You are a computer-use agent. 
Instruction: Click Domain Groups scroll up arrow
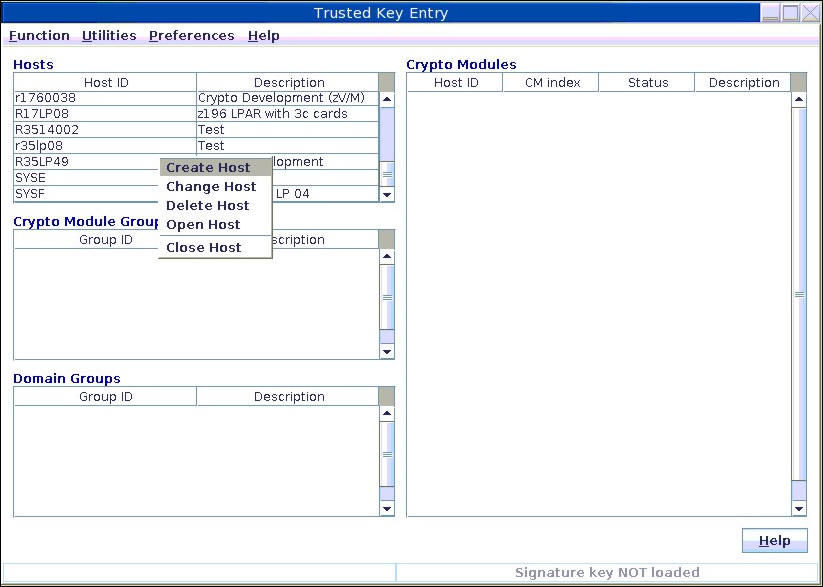pyautogui.click(x=387, y=413)
